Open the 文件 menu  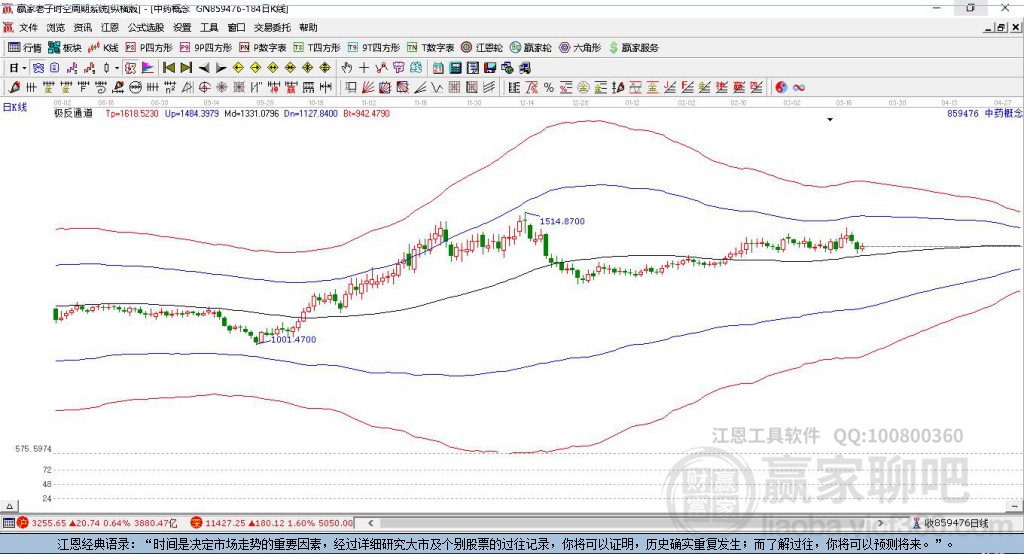(28, 27)
